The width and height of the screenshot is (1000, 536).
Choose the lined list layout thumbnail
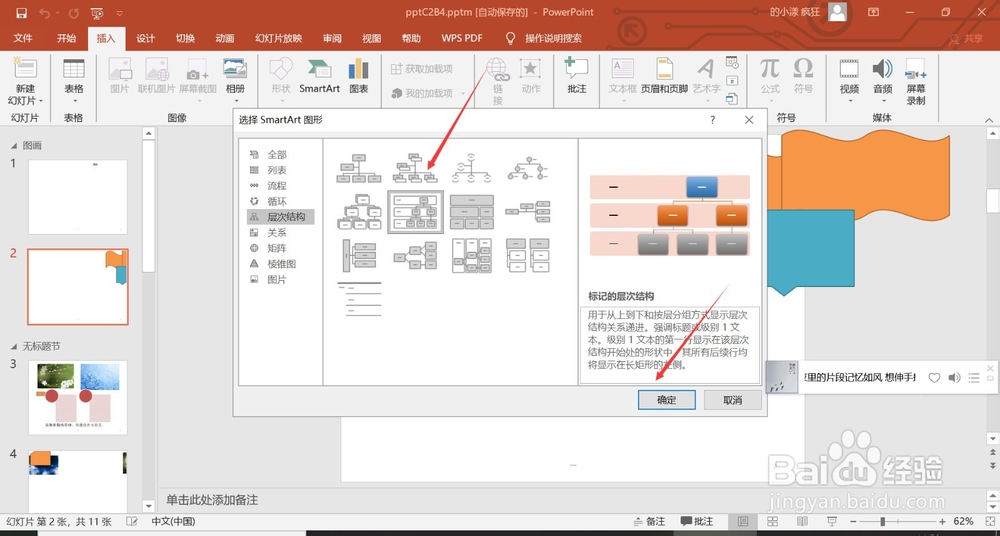[x=359, y=299]
